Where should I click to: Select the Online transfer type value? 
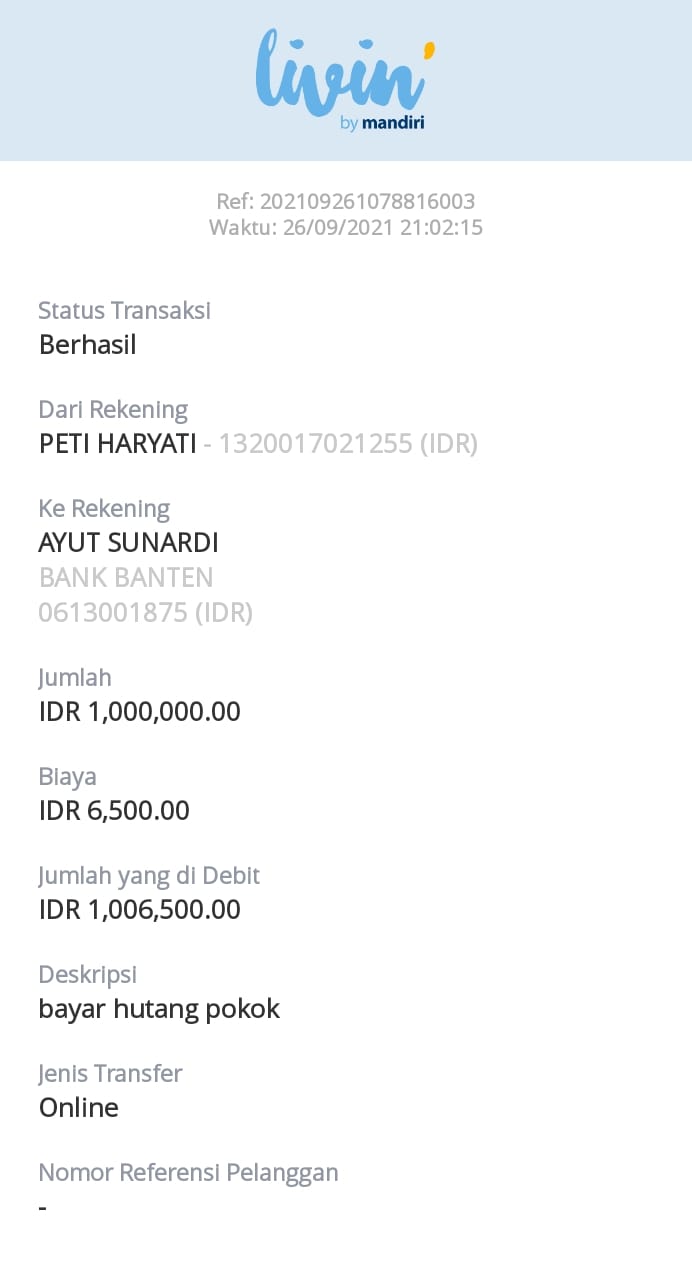pyautogui.click(x=79, y=1108)
